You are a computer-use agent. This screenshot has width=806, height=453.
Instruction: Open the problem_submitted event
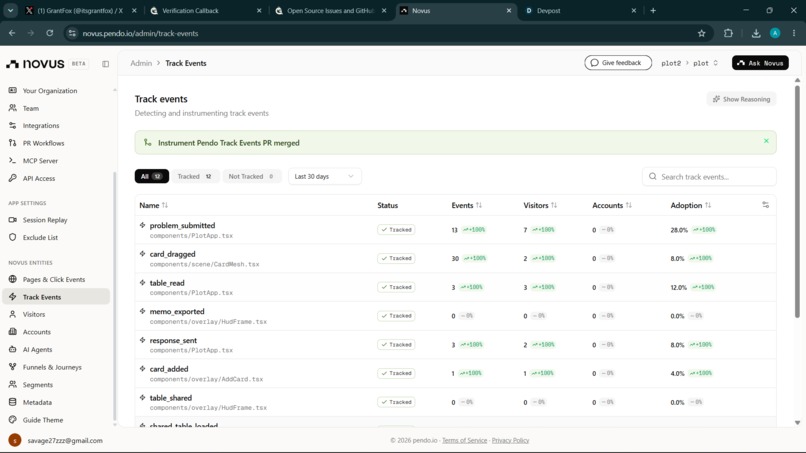[182, 225]
